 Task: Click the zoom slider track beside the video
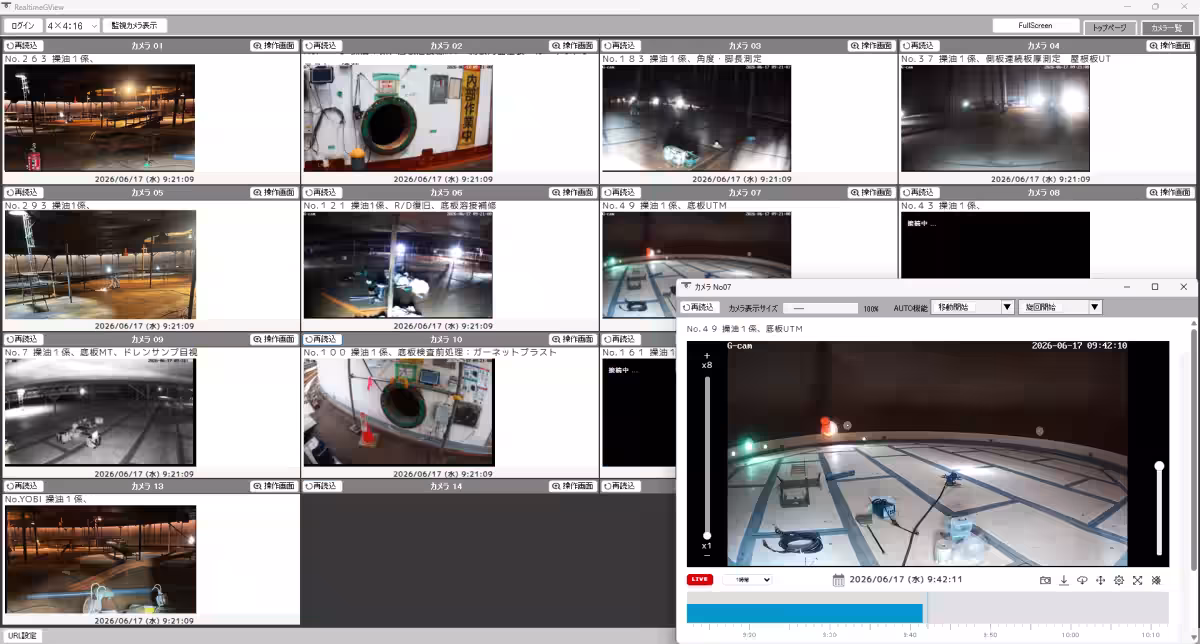pos(707,458)
